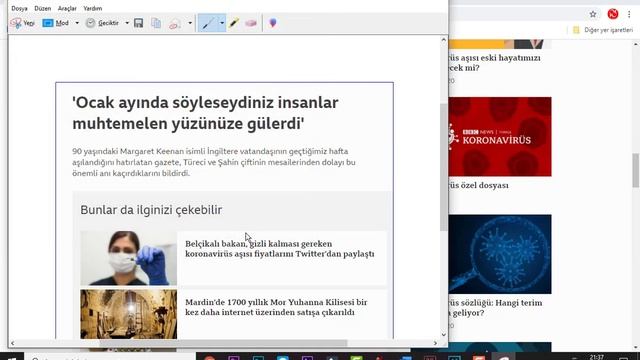This screenshot has width=640, height=360.
Task: Click the church interior thumbnail
Action: 129,314
